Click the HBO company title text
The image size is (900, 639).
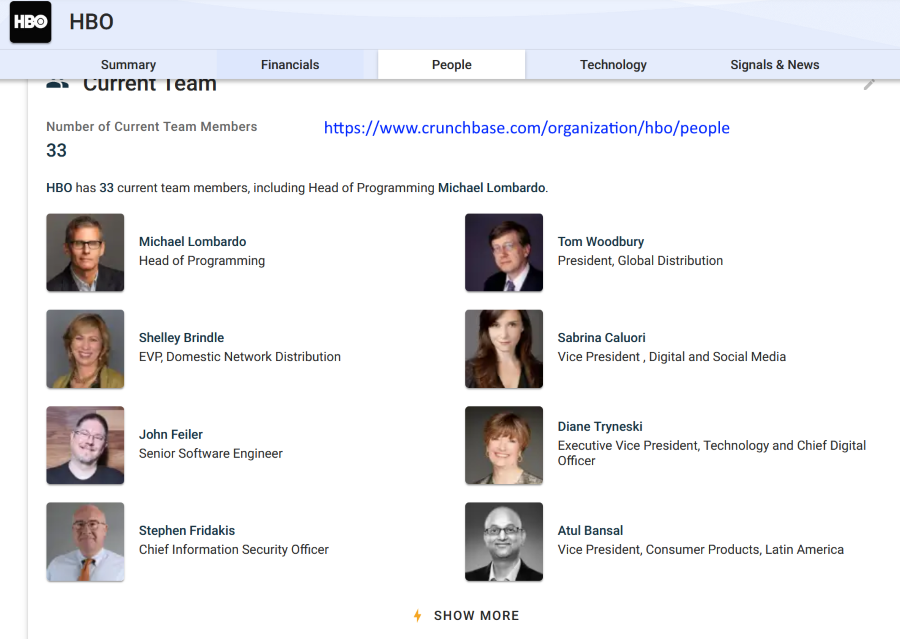pyautogui.click(x=91, y=22)
